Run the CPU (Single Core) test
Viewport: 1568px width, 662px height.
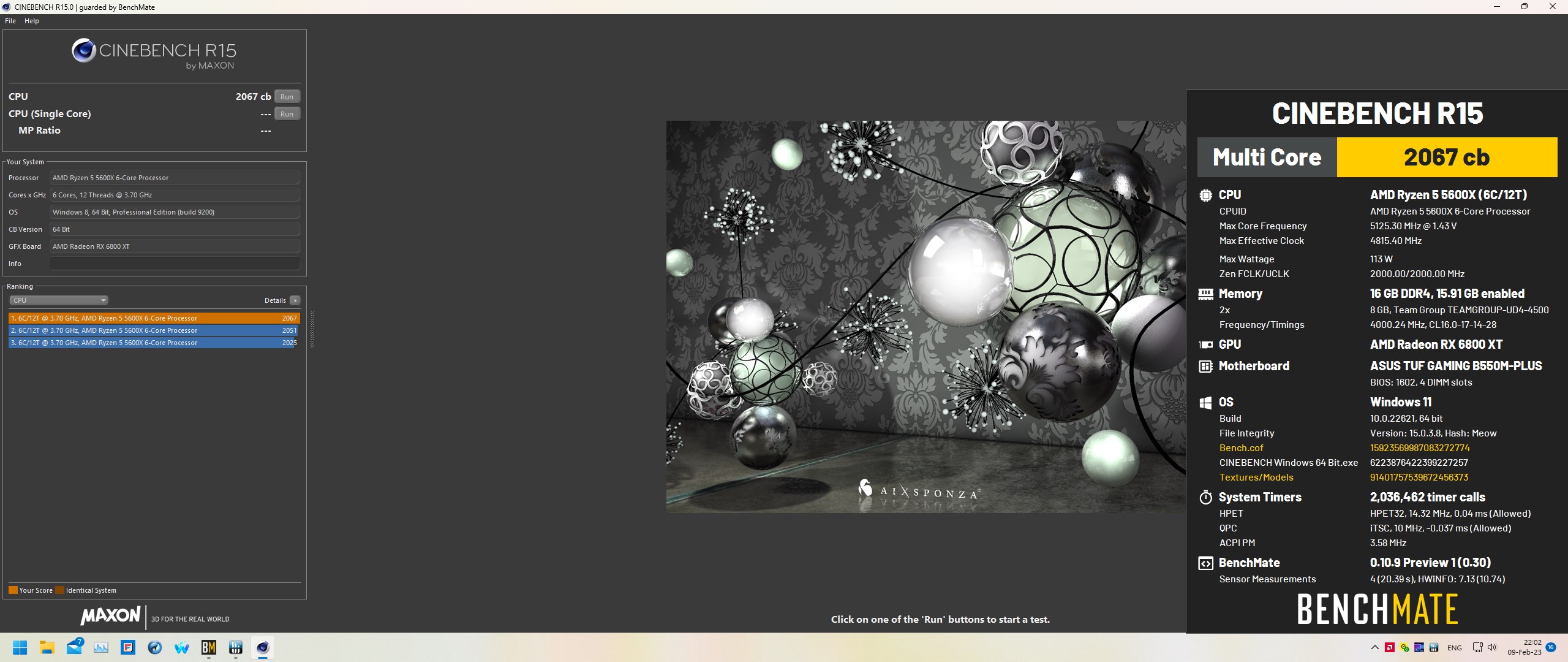point(287,114)
